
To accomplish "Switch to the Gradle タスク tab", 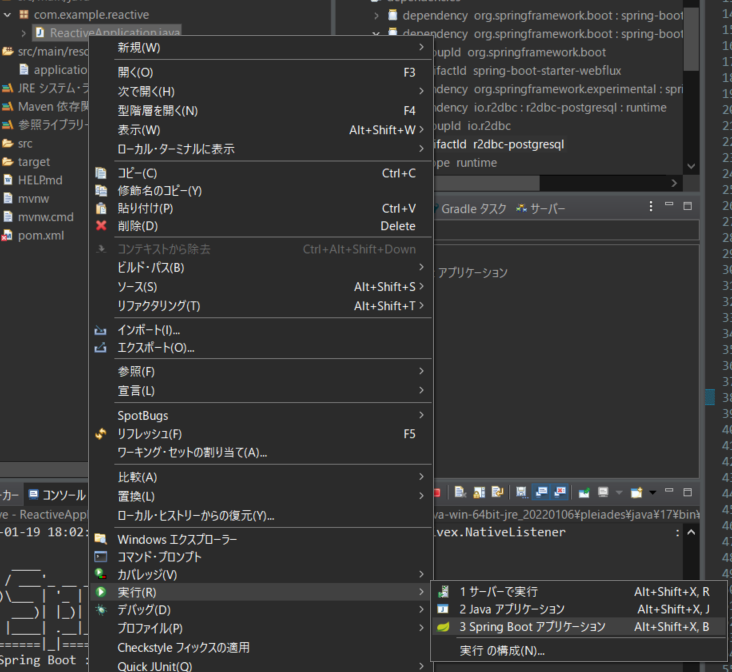I will tap(473, 208).
